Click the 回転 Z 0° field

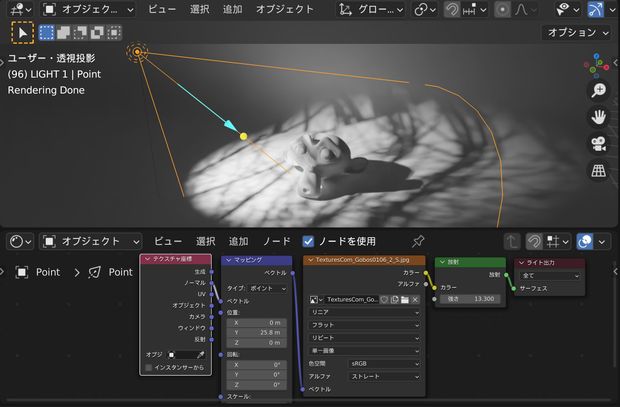257,384
